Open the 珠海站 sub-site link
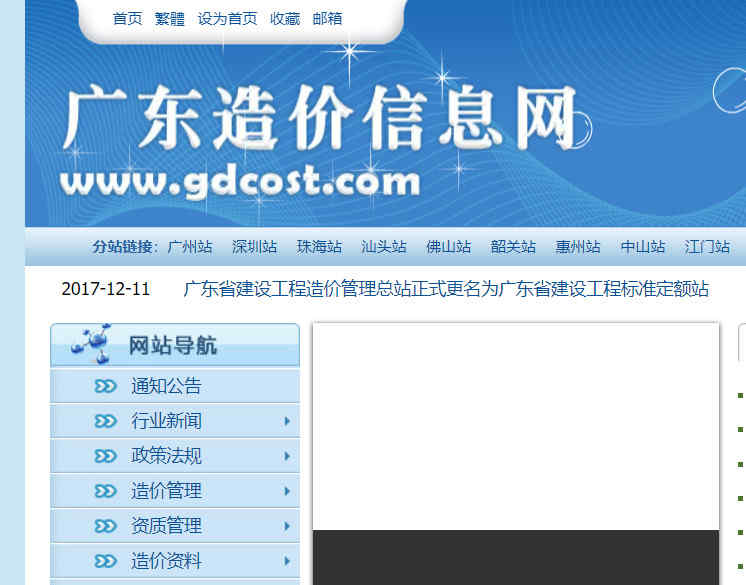The width and height of the screenshot is (746, 585). pyautogui.click(x=319, y=247)
